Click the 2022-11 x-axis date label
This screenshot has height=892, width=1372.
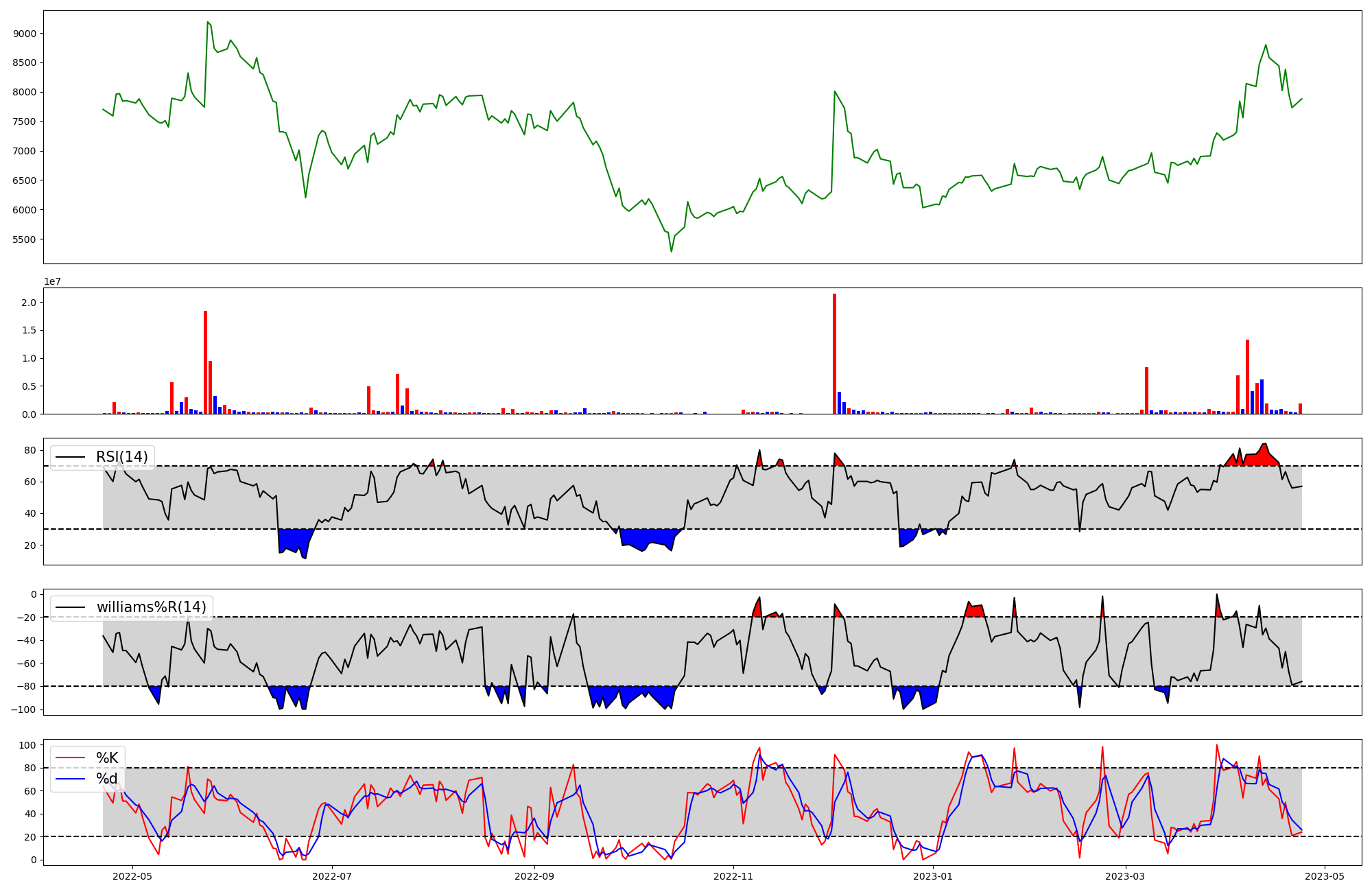(734, 876)
